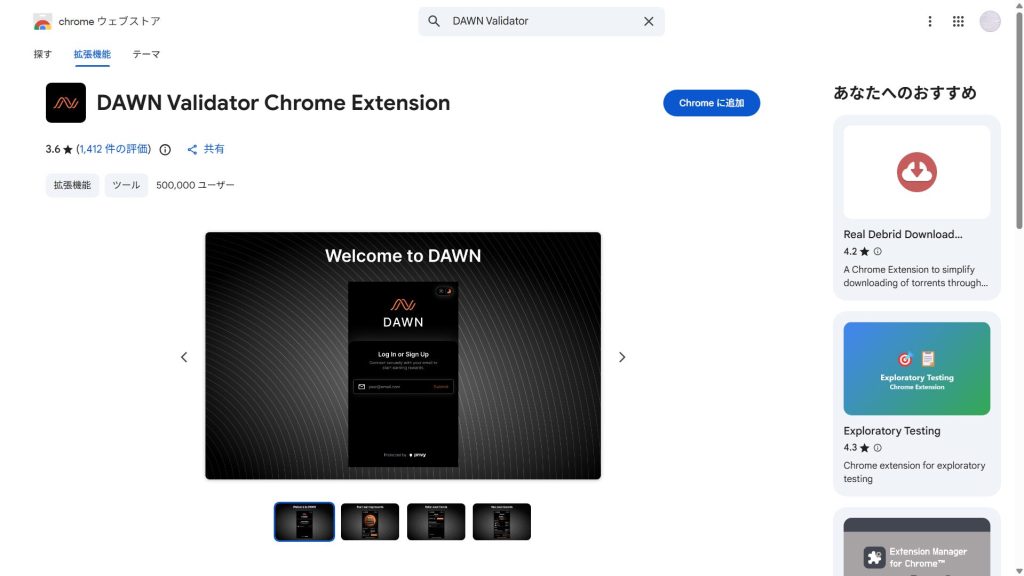This screenshot has width=1024, height=576.
Task: Click the 500,000 ユーザー text
Action: pyautogui.click(x=195, y=185)
